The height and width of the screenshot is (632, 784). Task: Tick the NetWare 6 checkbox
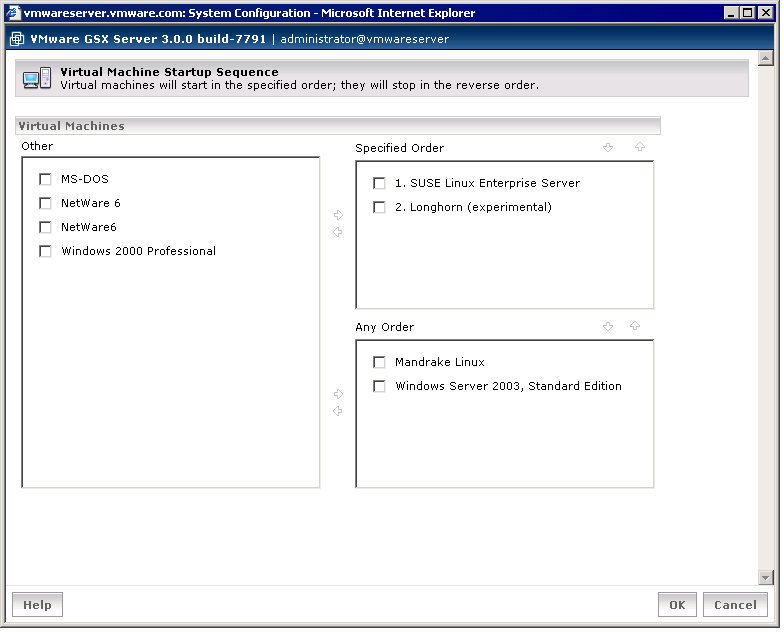coord(45,204)
